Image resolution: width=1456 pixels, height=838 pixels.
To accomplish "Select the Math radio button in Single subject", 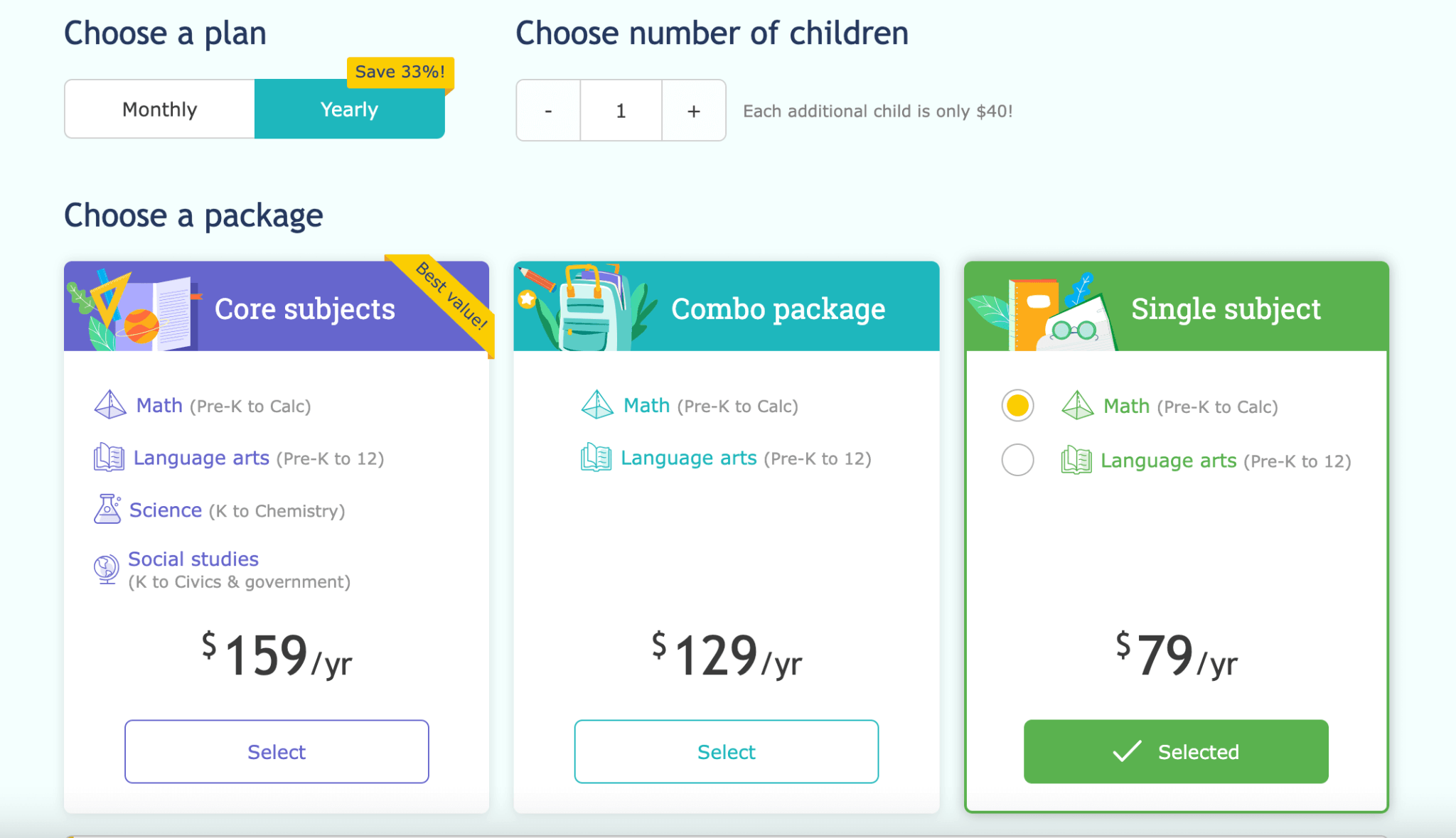I will click(x=1017, y=406).
